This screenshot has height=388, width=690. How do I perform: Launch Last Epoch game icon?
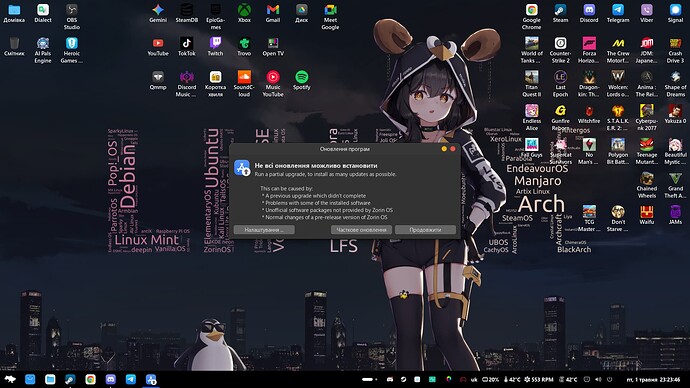[x=560, y=84]
